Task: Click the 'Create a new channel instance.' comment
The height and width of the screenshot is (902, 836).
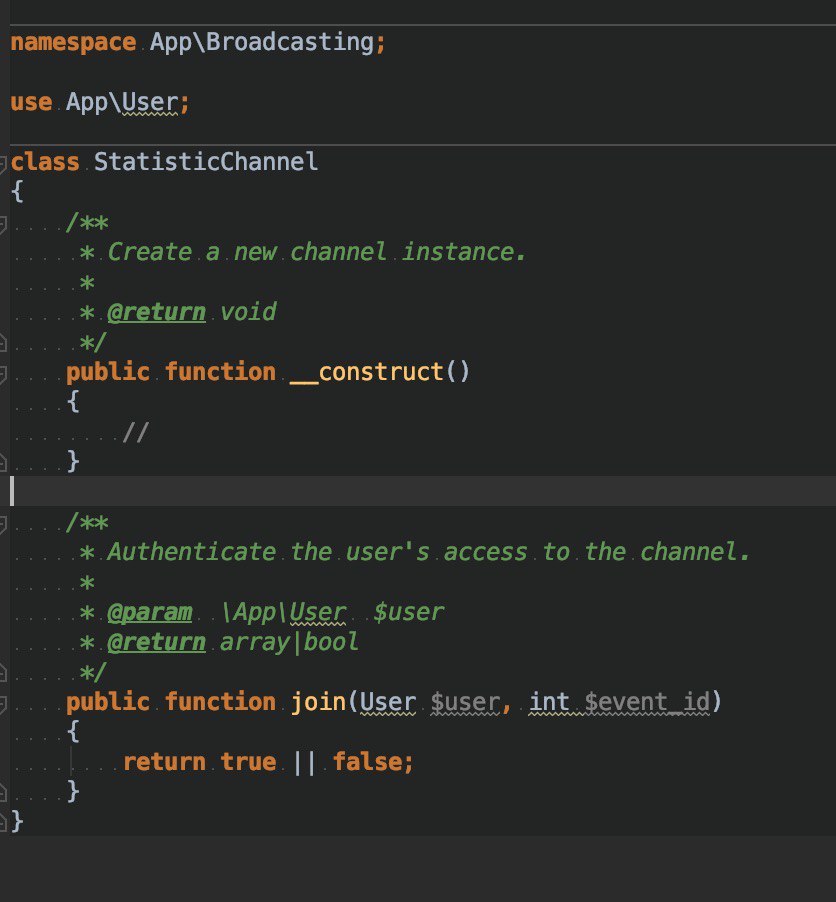Action: click(x=316, y=252)
